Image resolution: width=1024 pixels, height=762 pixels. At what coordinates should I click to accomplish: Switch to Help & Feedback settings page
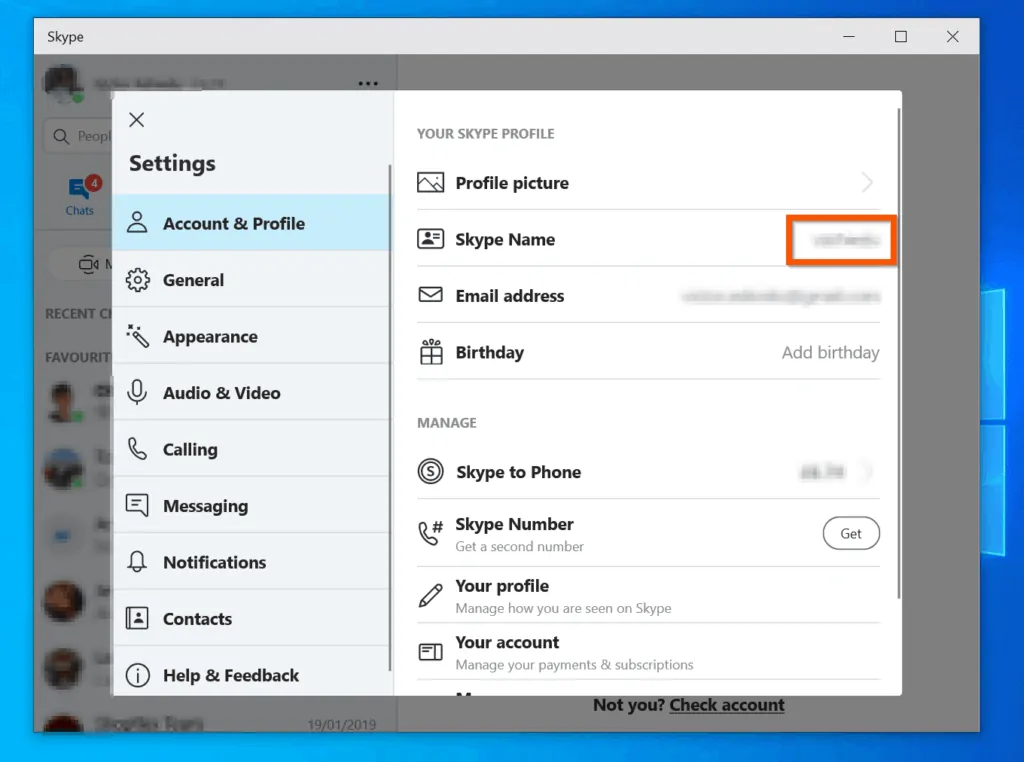(x=231, y=675)
